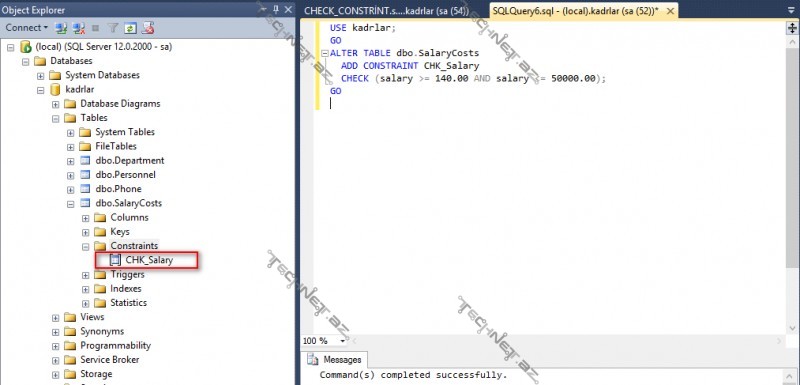This screenshot has height=385, width=800.
Task: Switch to the CHECK_CONSTRINT.sql tab
Action: (386, 11)
